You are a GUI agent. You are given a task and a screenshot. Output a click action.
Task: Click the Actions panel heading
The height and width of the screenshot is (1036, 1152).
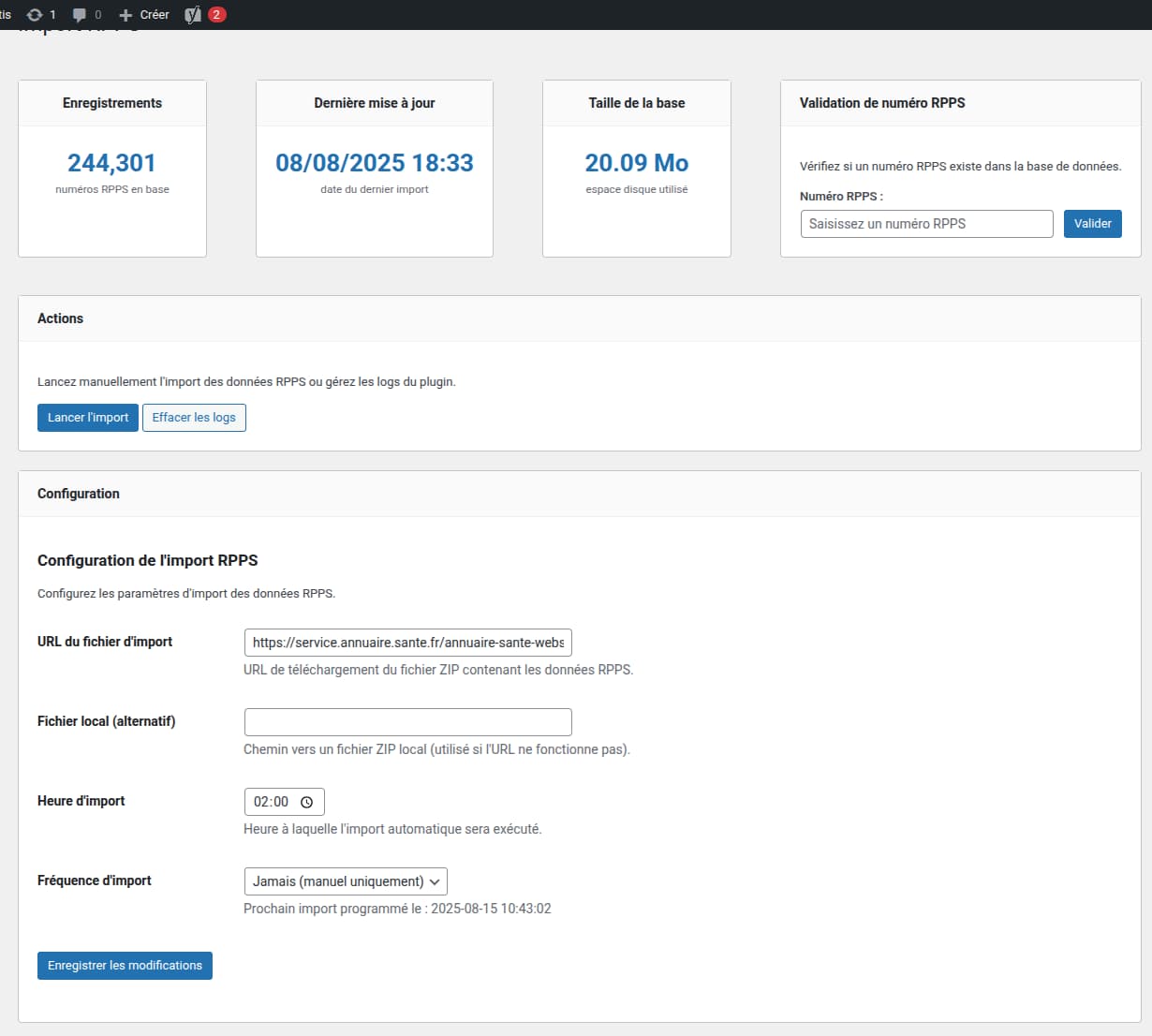[60, 318]
